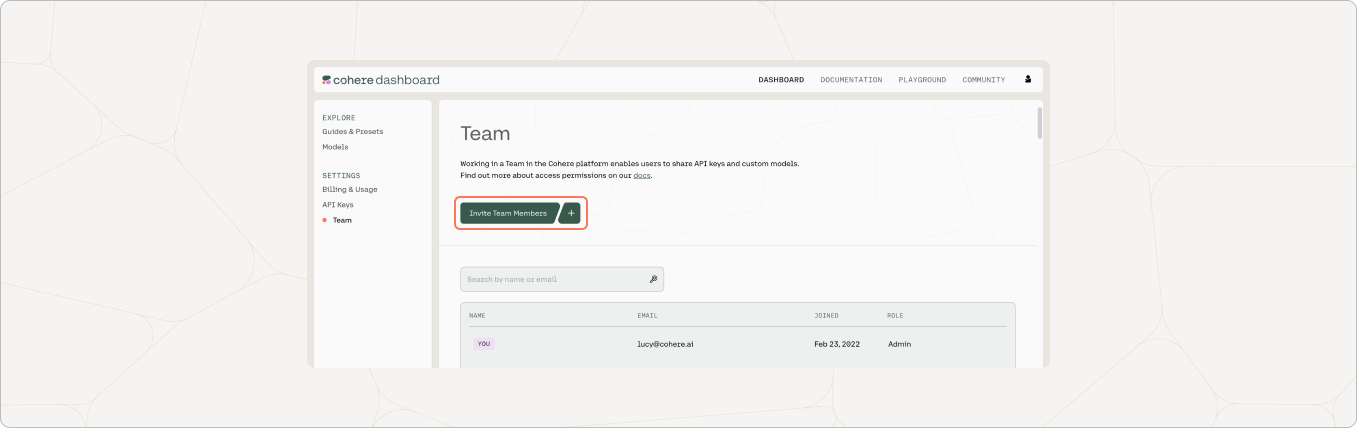The width and height of the screenshot is (1357, 428).
Task: Open the user profile icon
Action: click(x=1028, y=80)
